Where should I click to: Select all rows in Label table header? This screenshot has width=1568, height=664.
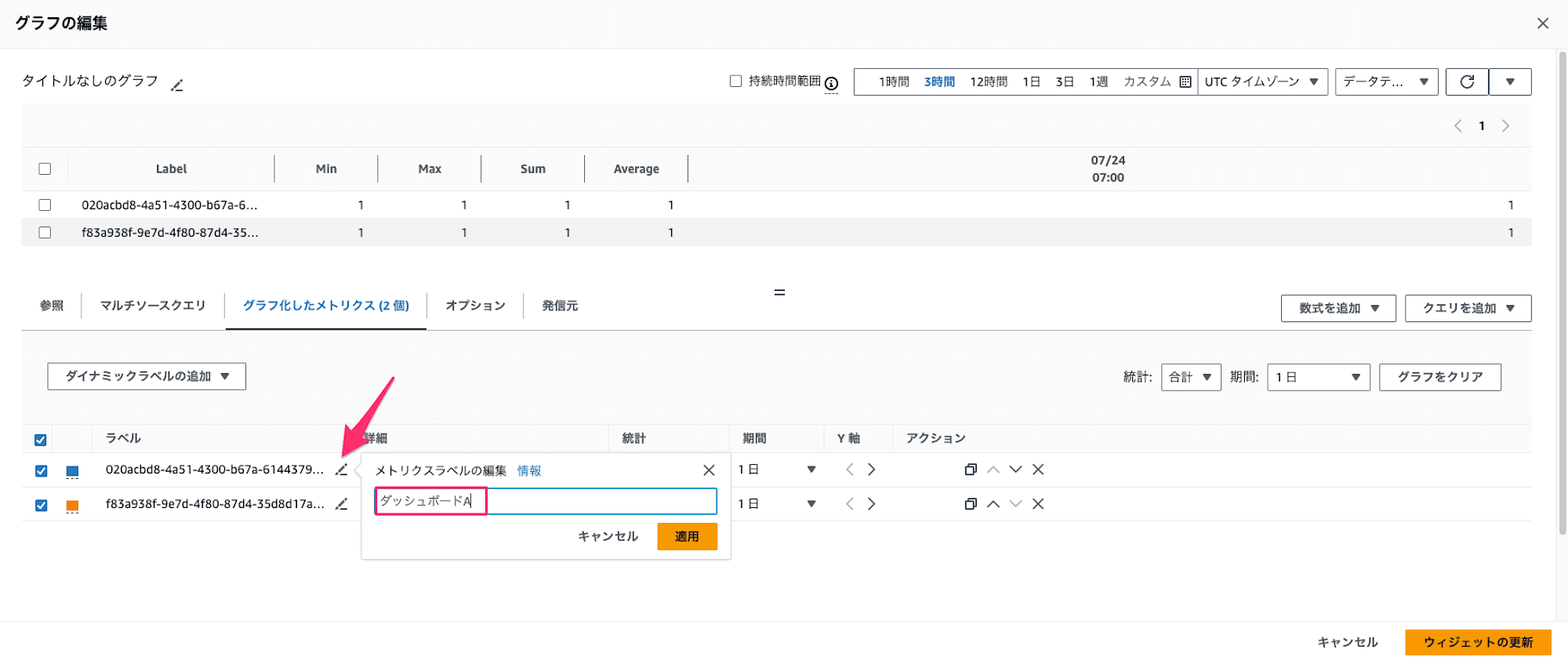click(45, 169)
